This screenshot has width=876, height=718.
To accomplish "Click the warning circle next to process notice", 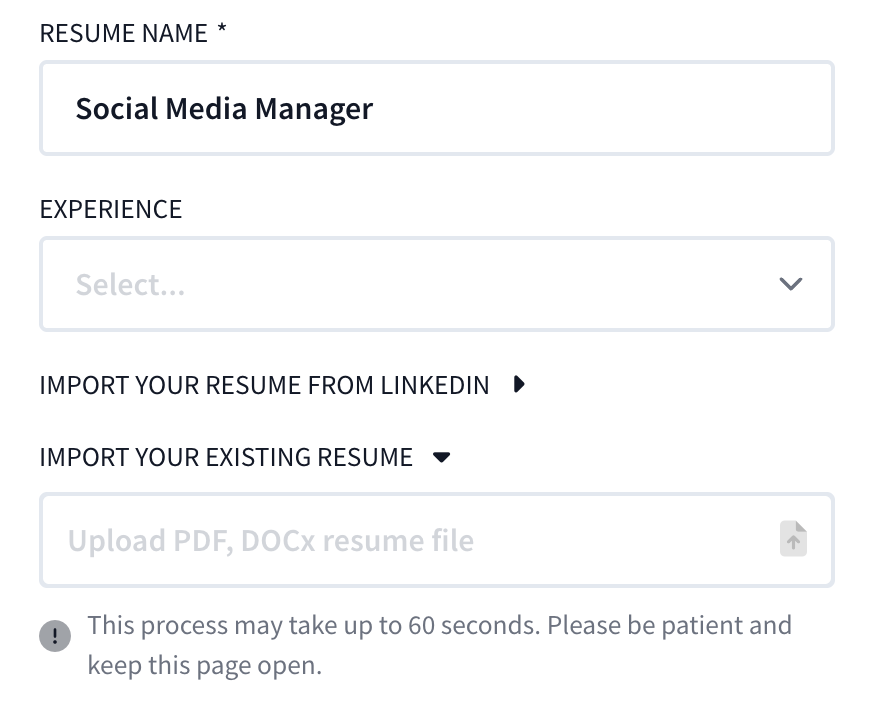I will point(55,635).
